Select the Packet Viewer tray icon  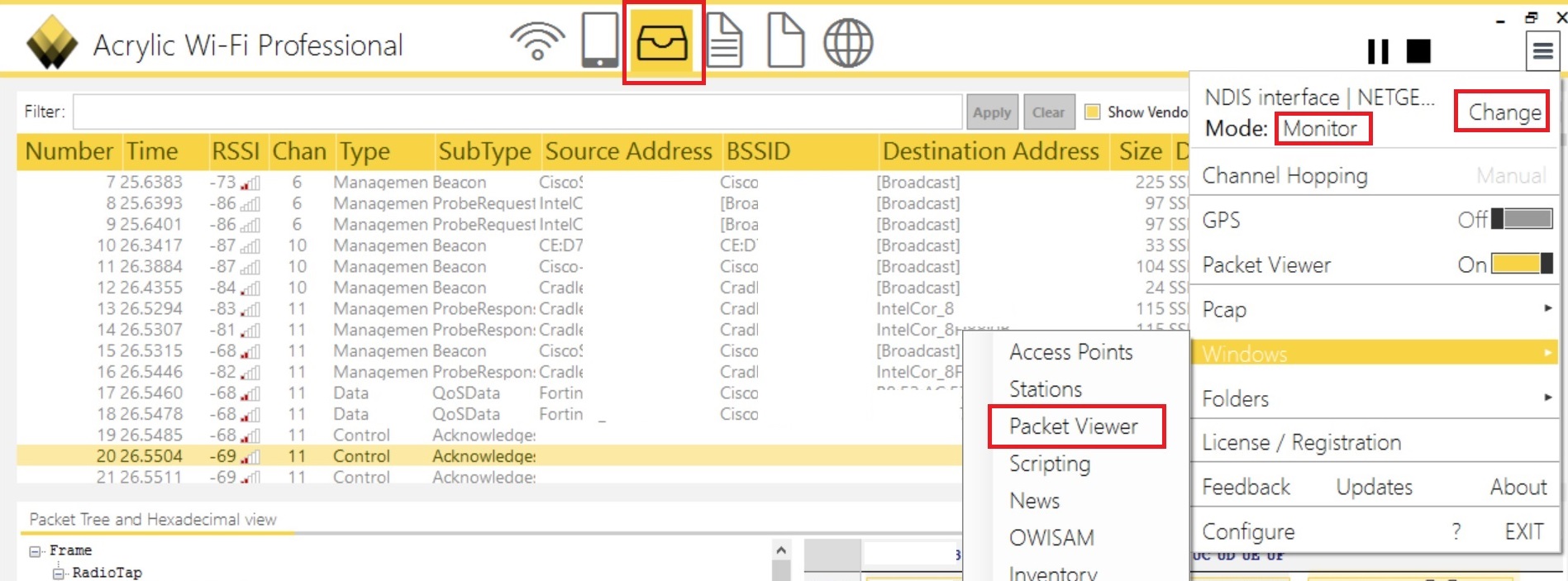(662, 42)
